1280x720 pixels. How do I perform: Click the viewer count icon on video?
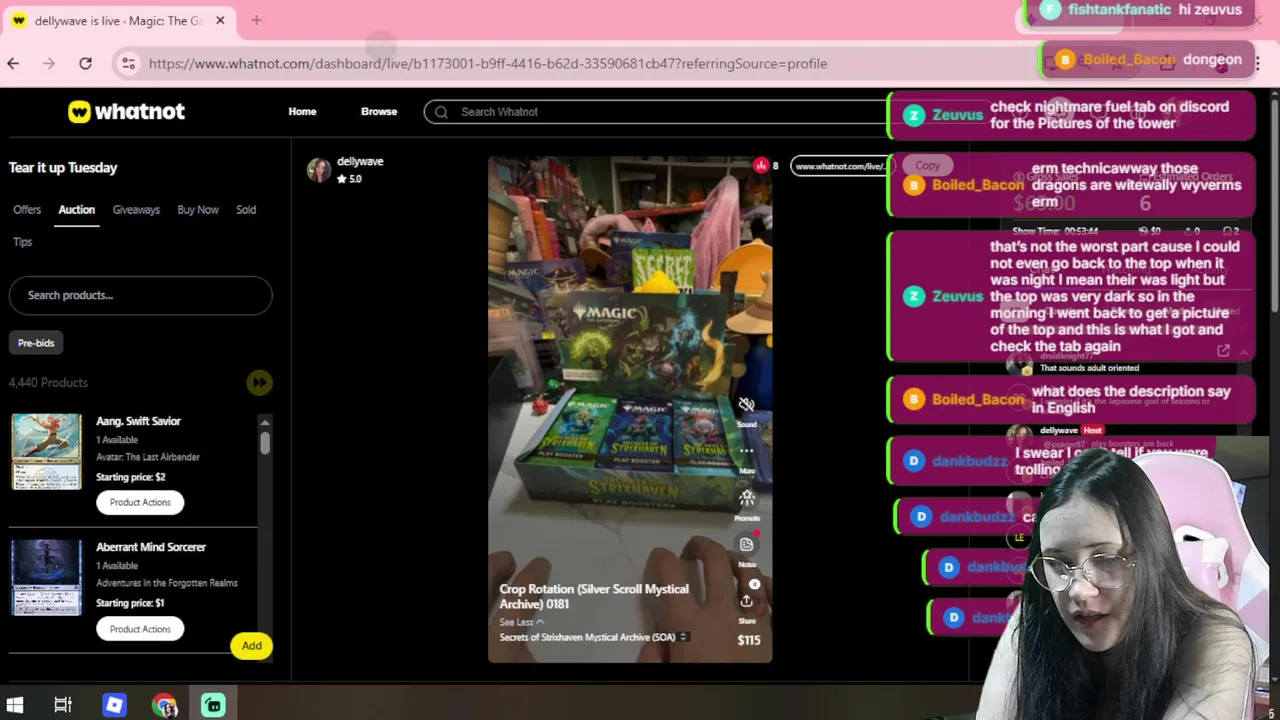(761, 165)
